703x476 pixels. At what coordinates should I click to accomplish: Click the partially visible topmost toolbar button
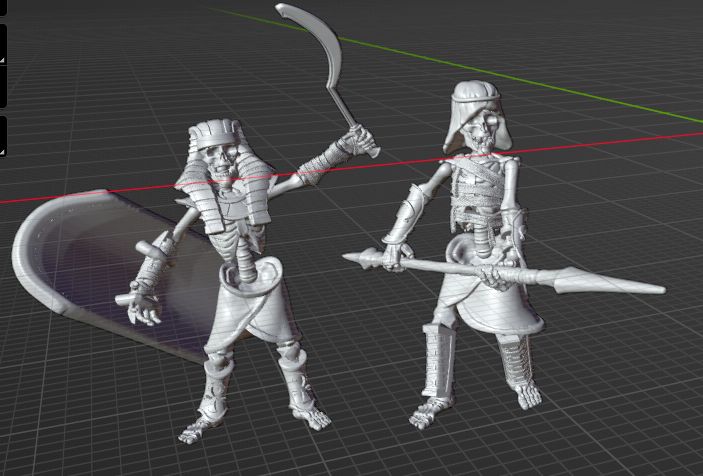coord(2,8)
